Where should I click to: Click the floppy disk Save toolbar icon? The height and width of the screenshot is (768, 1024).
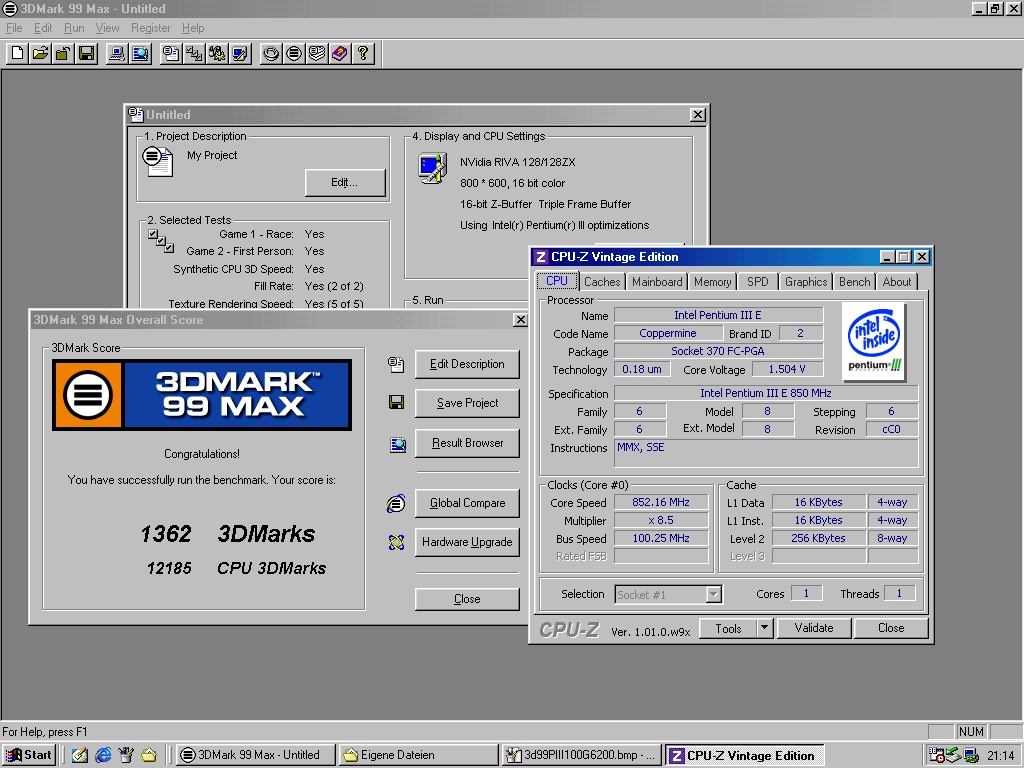(87, 53)
